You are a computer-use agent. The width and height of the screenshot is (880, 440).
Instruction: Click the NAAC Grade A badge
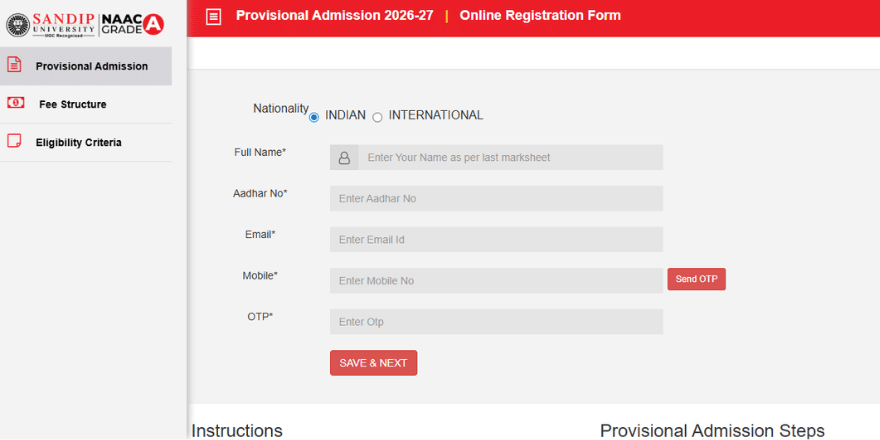pyautogui.click(x=133, y=24)
